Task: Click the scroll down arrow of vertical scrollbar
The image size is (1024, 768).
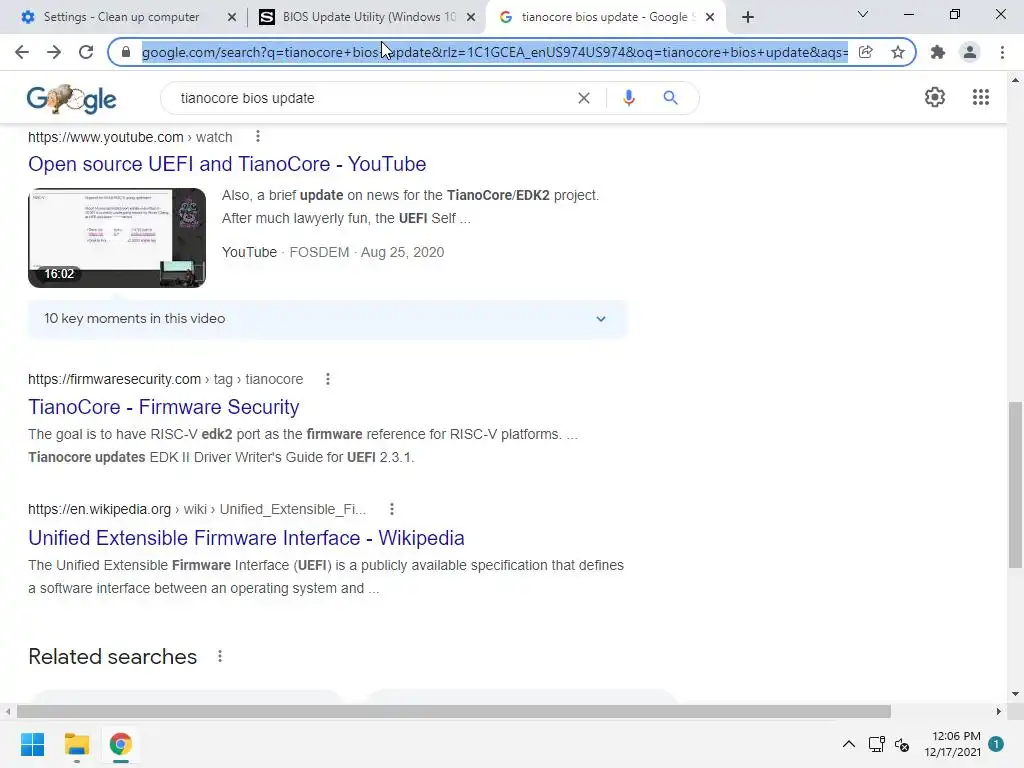Action: [x=1015, y=694]
